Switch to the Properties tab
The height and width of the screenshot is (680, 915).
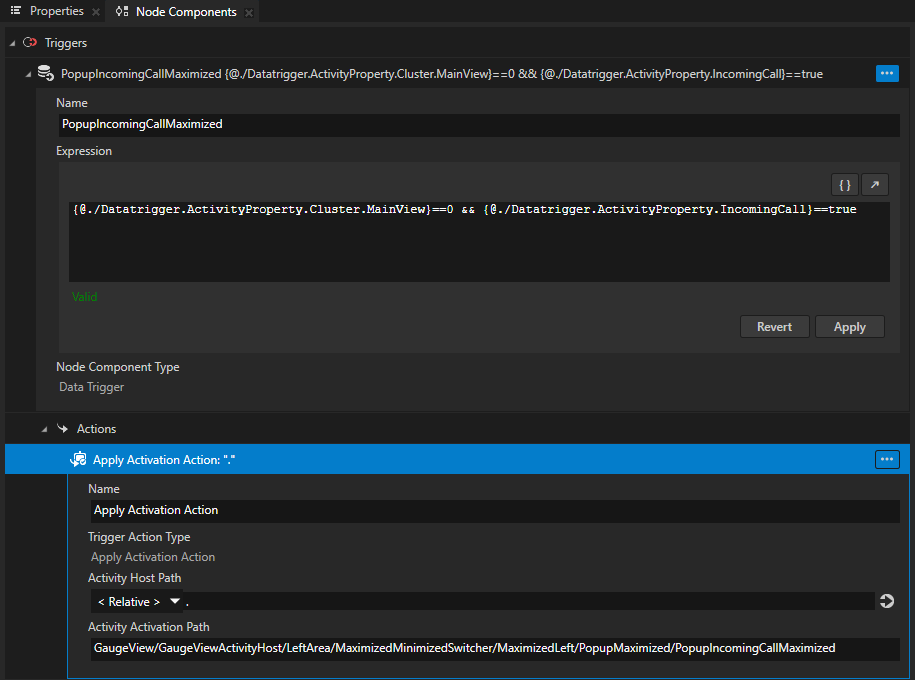56,12
